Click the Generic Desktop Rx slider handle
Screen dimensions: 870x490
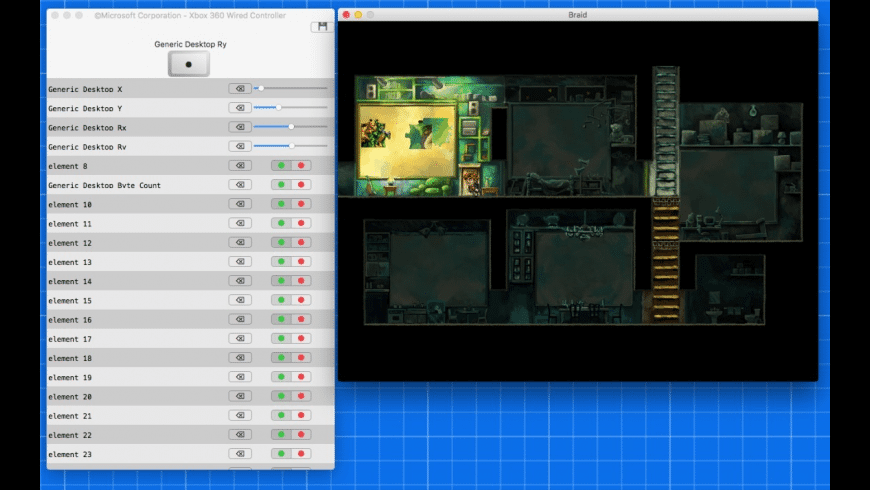click(x=291, y=127)
